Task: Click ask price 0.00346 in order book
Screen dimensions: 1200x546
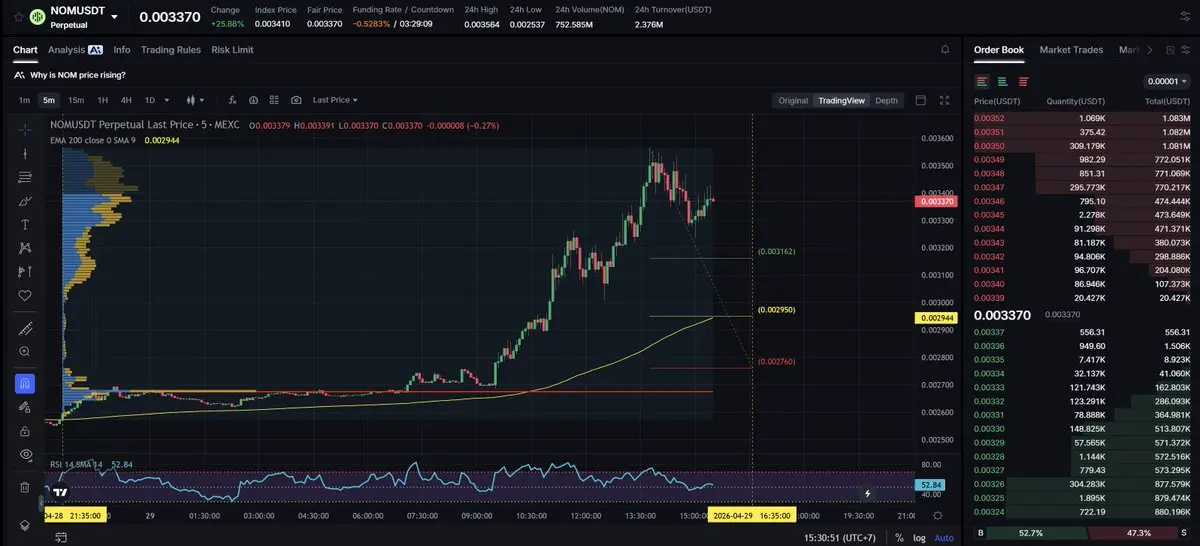Action: (989, 201)
